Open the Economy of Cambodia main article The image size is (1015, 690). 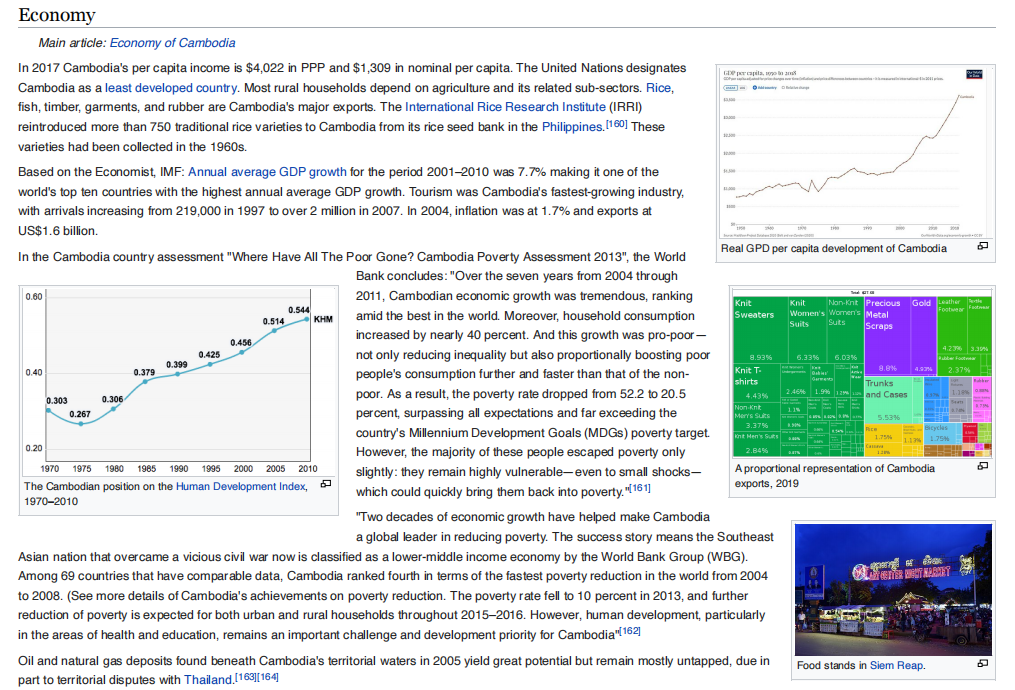pyautogui.click(x=172, y=43)
